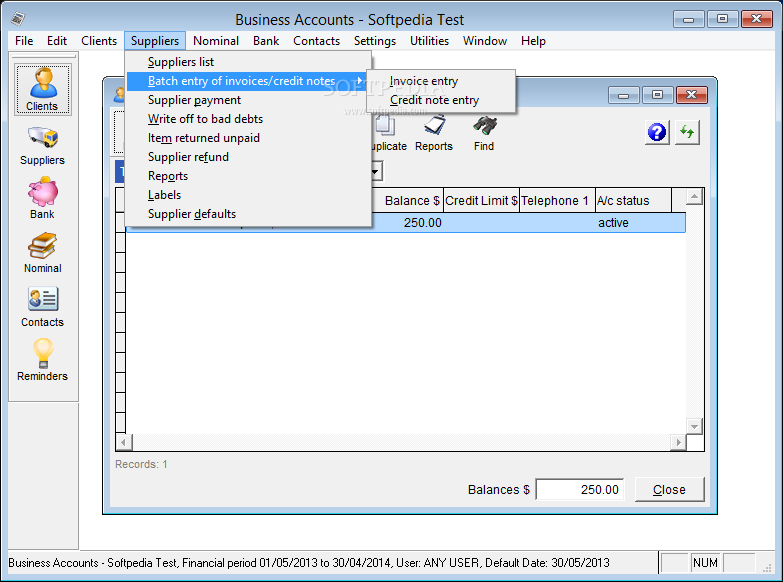Open the File menu
Image resolution: width=783 pixels, height=582 pixels.
point(24,41)
